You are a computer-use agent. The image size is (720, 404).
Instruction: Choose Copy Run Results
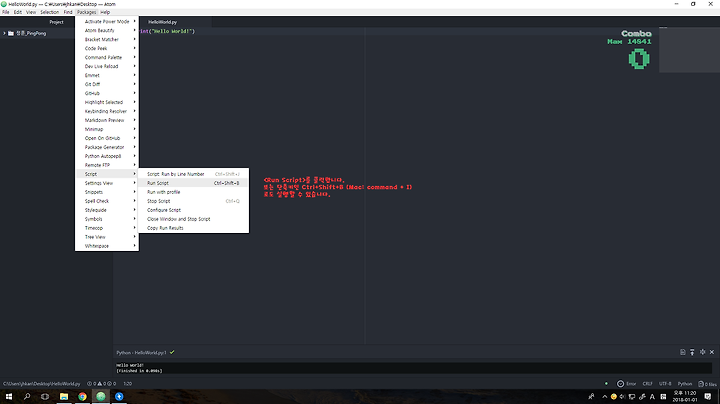click(x=194, y=228)
